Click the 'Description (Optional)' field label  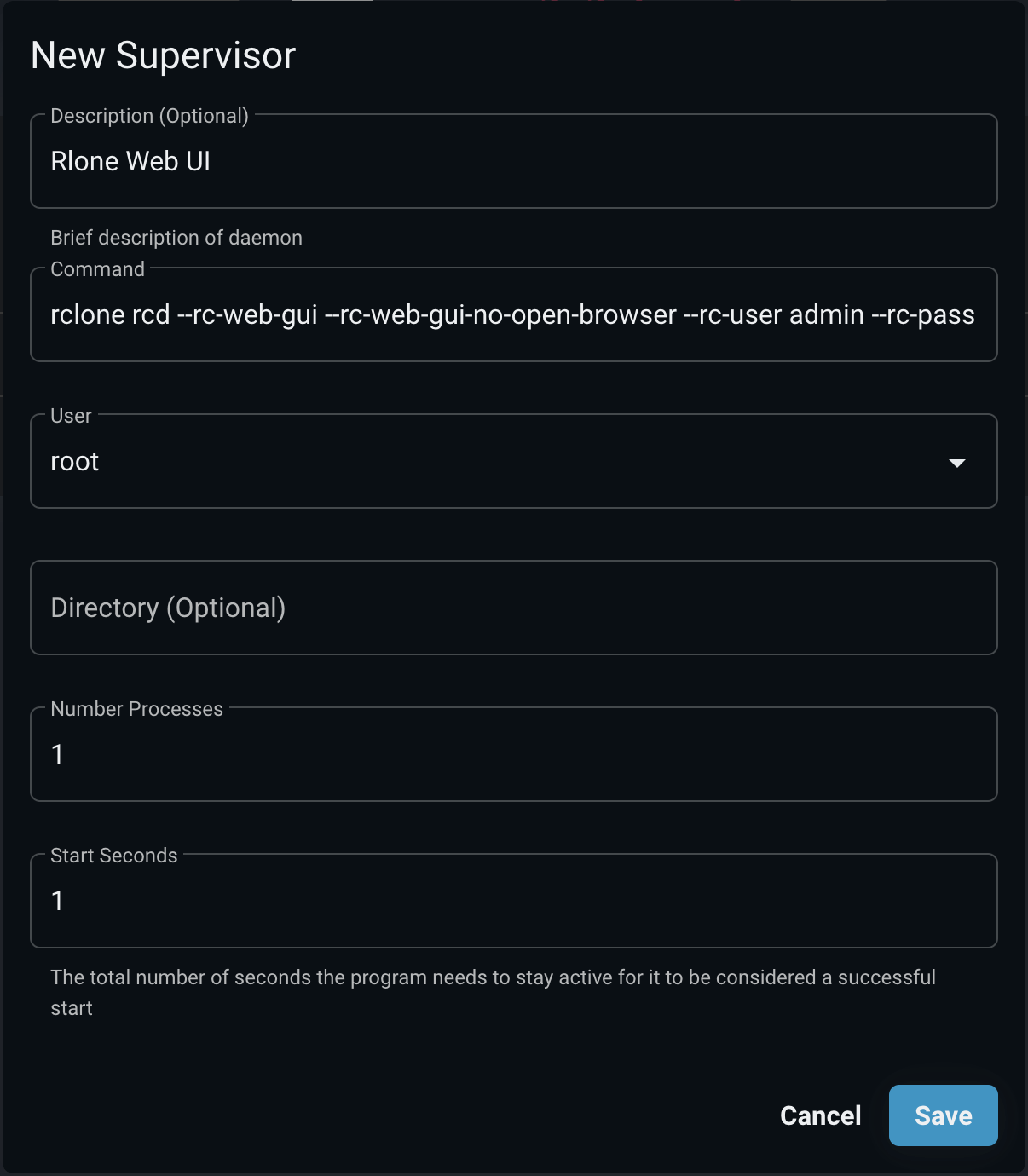(149, 116)
